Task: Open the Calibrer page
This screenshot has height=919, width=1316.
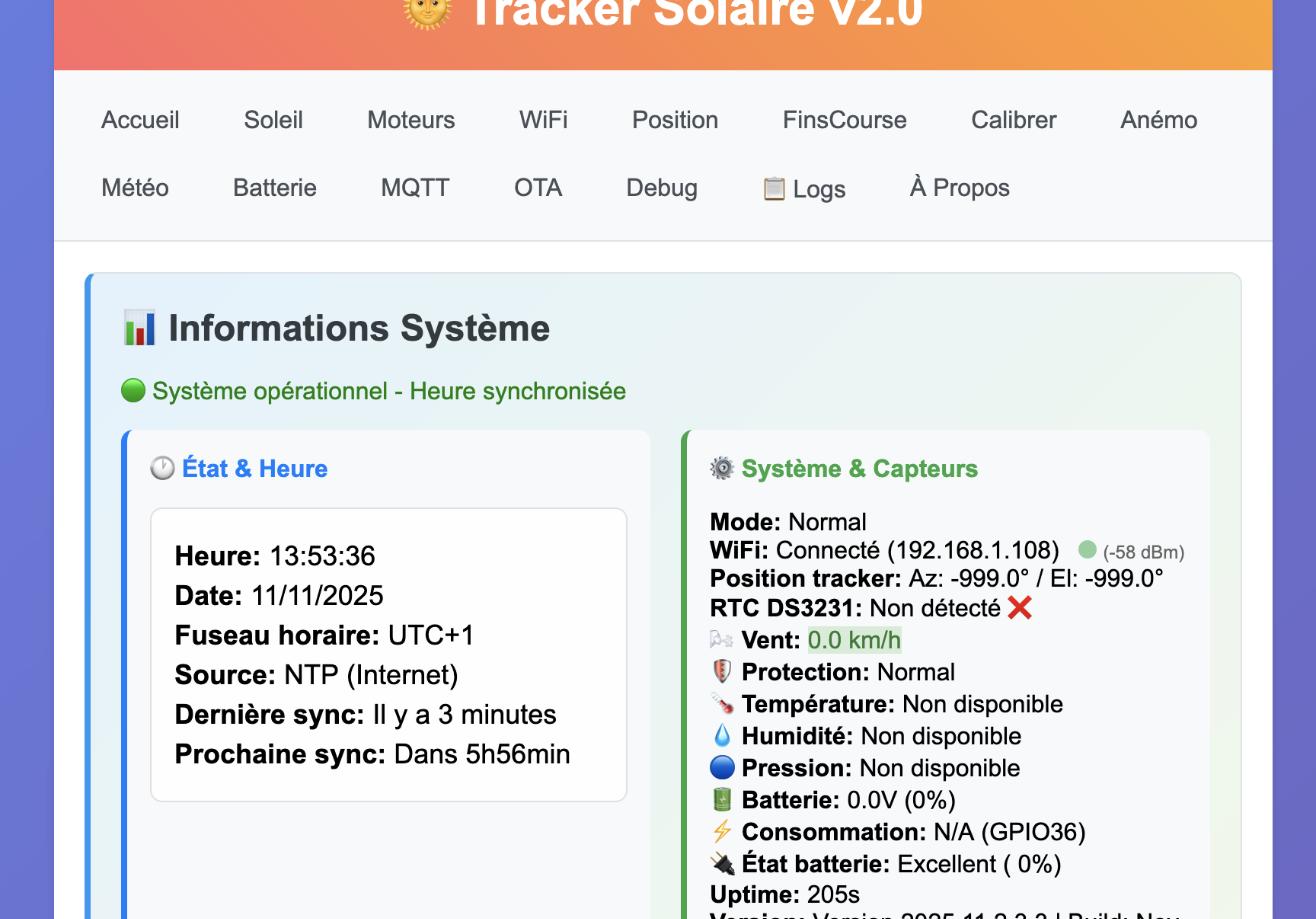Action: [1014, 120]
